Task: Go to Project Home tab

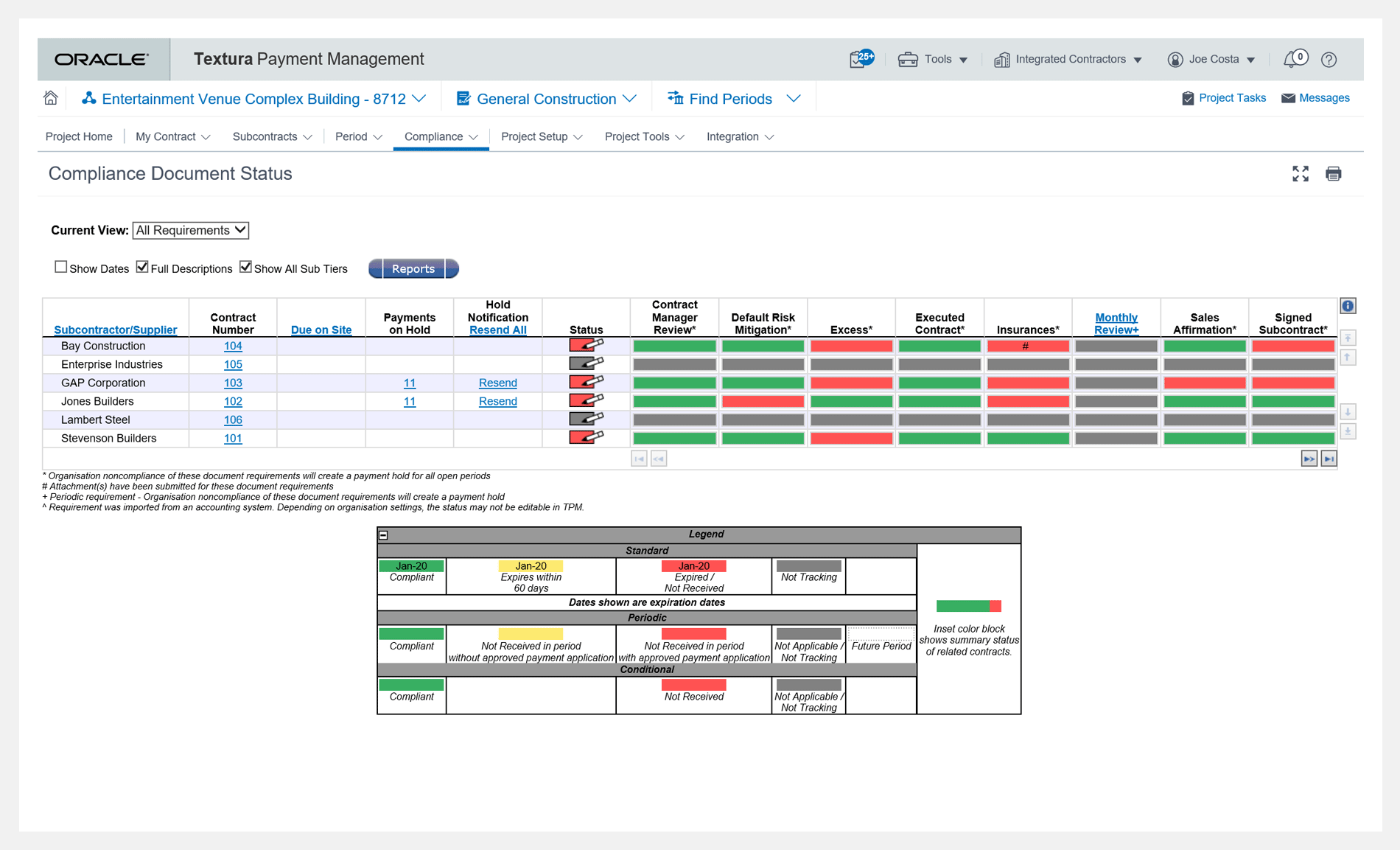Action: (x=79, y=136)
